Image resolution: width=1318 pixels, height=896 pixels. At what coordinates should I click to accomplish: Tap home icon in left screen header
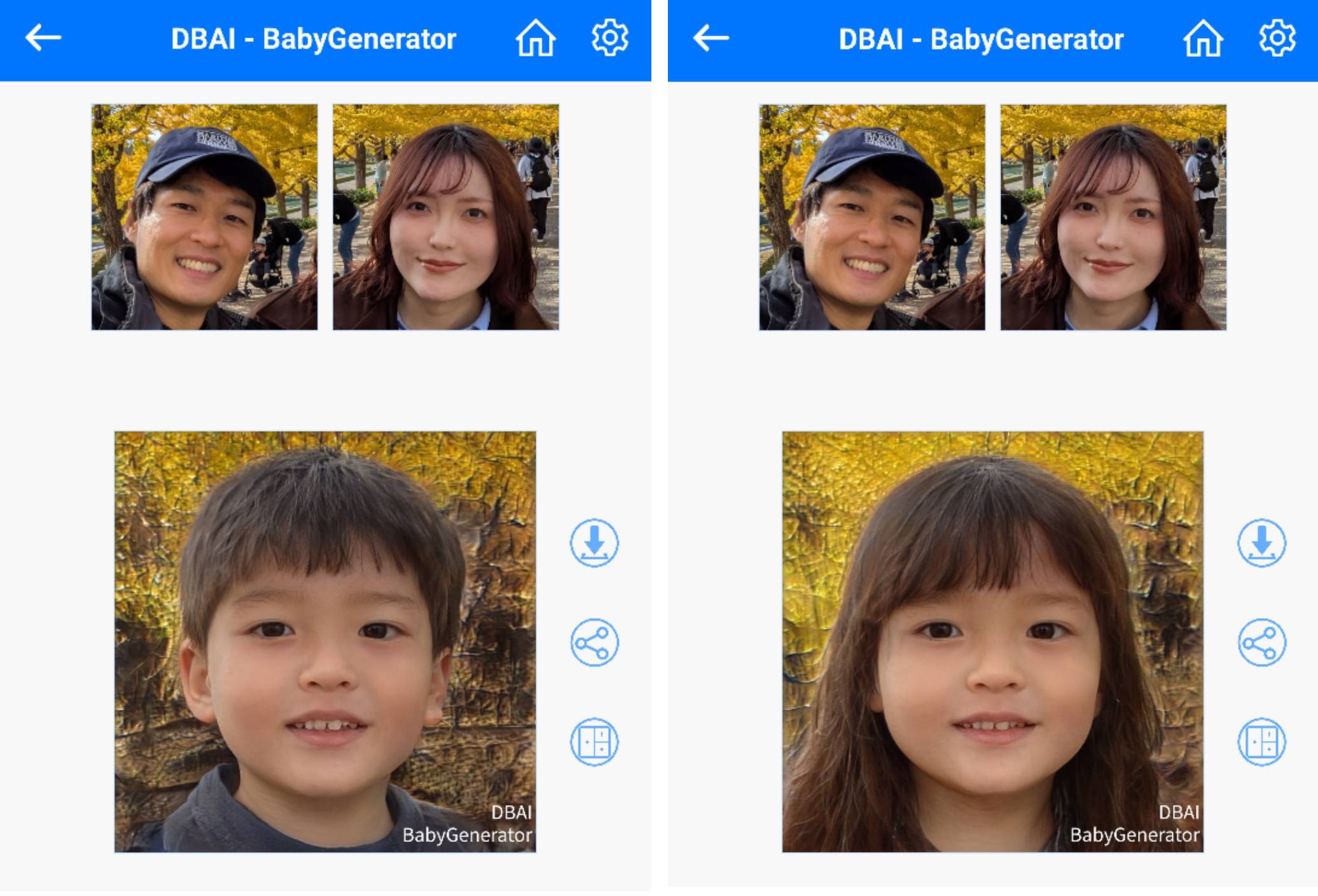point(535,38)
